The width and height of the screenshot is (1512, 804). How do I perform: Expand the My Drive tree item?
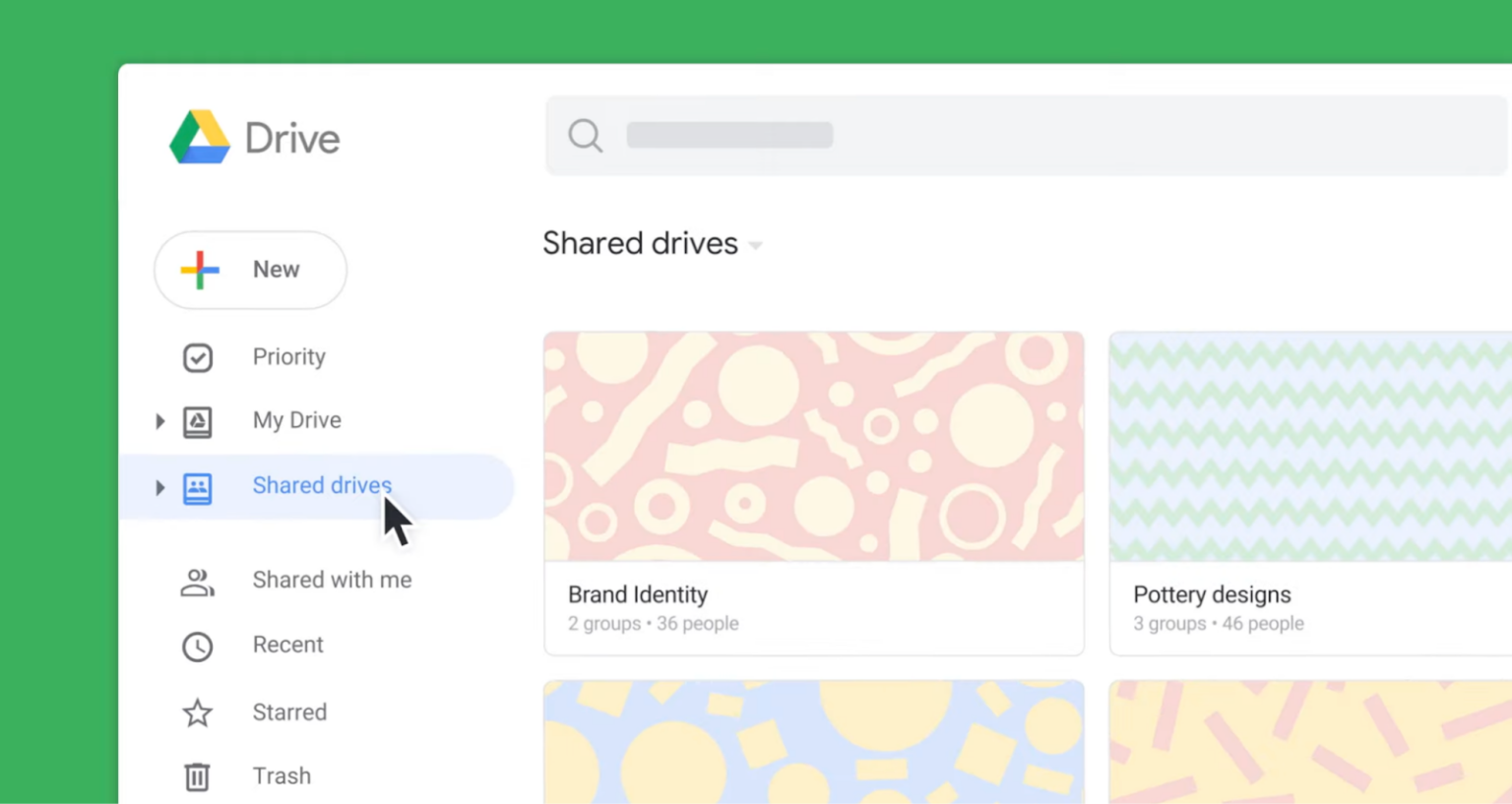(x=160, y=420)
